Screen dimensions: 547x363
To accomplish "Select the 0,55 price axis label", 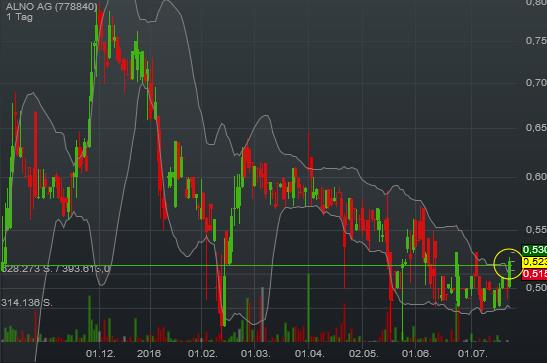I will [536, 230].
